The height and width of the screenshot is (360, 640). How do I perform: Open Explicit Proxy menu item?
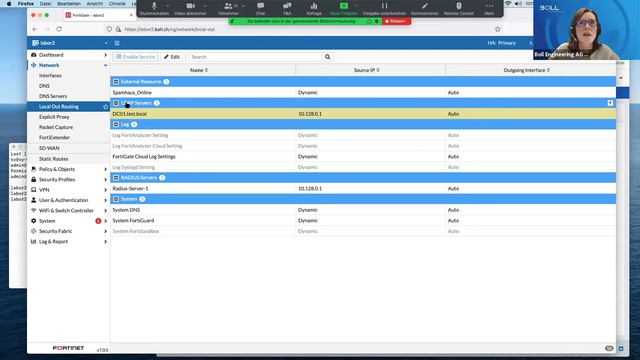(x=54, y=117)
